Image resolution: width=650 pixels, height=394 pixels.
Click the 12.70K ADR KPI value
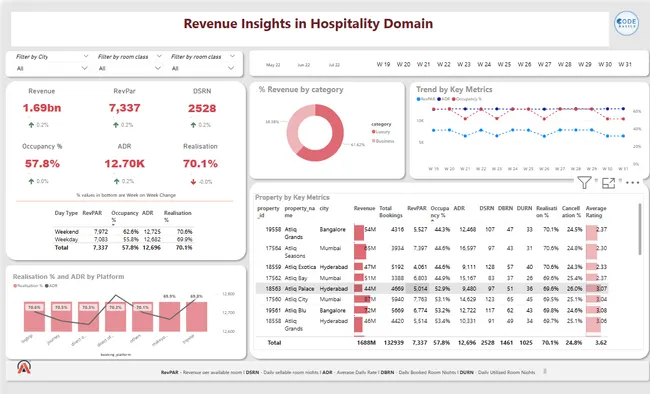pyautogui.click(x=124, y=164)
